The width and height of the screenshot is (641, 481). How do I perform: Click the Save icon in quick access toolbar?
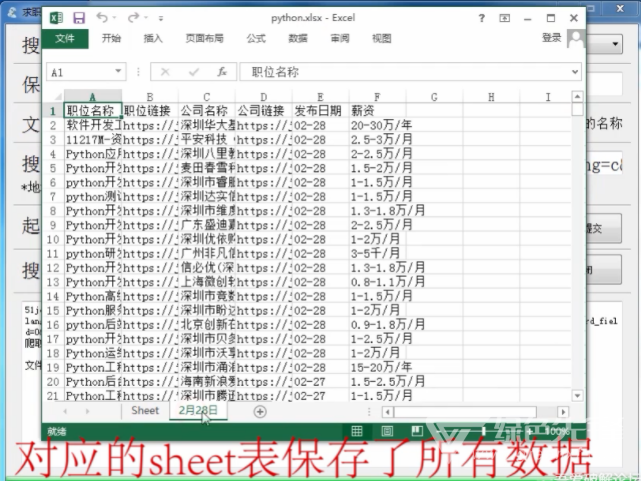click(78, 18)
